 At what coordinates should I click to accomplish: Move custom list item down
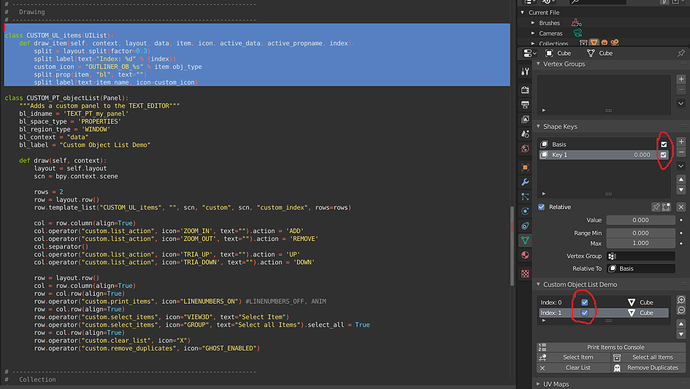point(681,334)
